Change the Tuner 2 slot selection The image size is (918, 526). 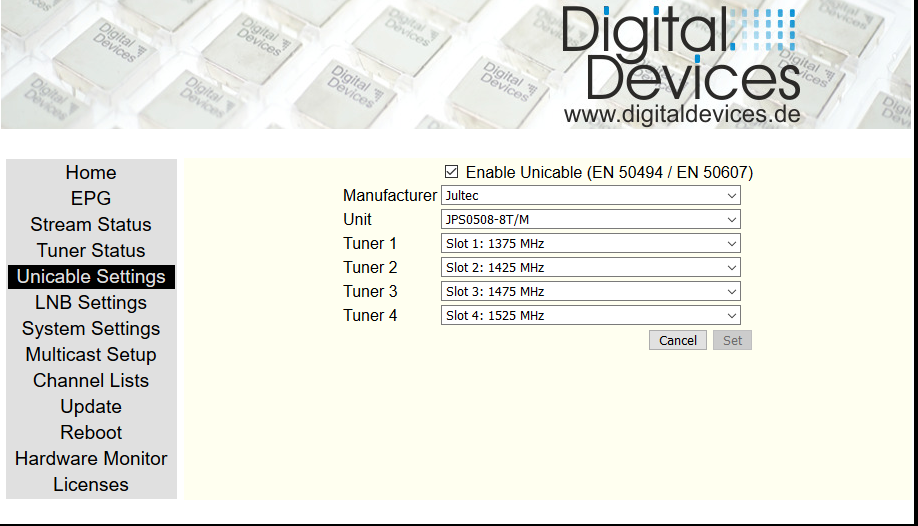coord(590,268)
